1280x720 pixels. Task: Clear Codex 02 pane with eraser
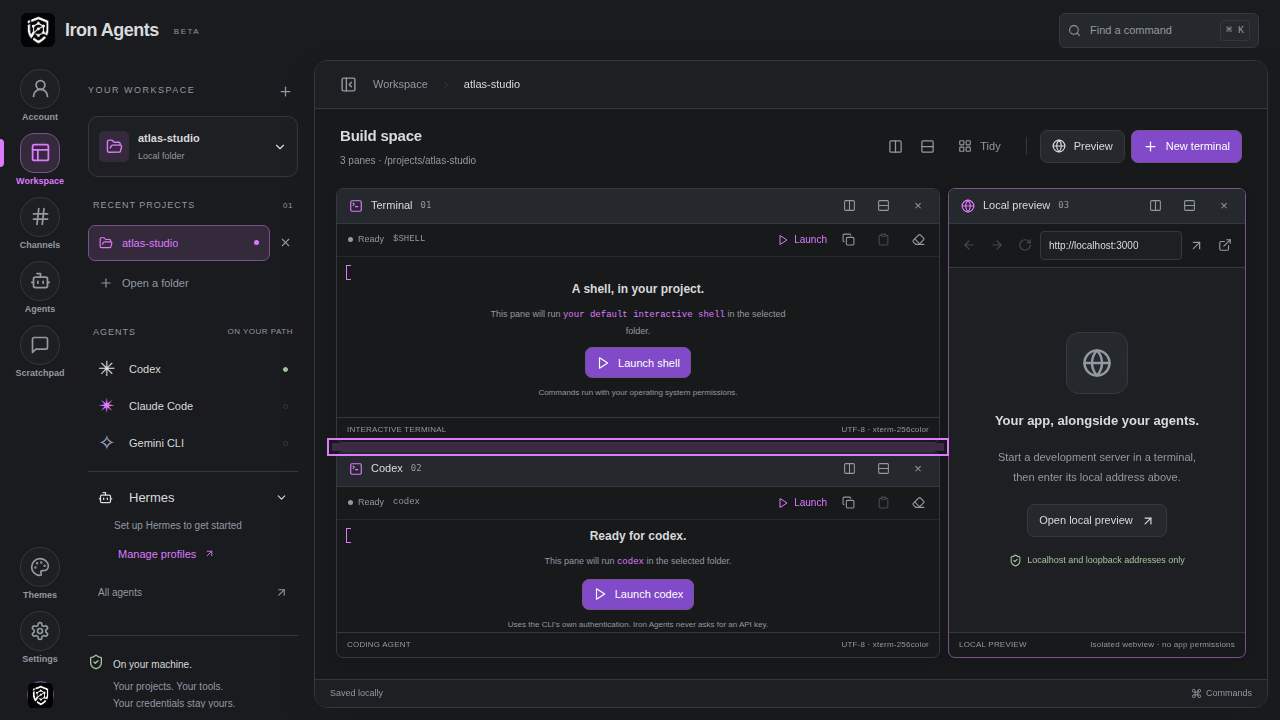[x=918, y=502]
